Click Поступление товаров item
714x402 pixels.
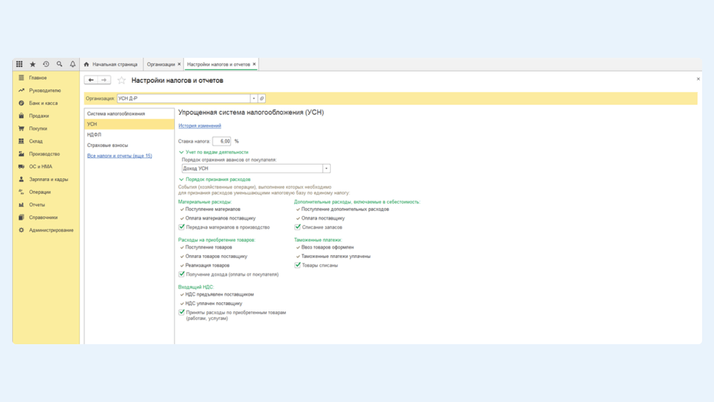pos(209,247)
